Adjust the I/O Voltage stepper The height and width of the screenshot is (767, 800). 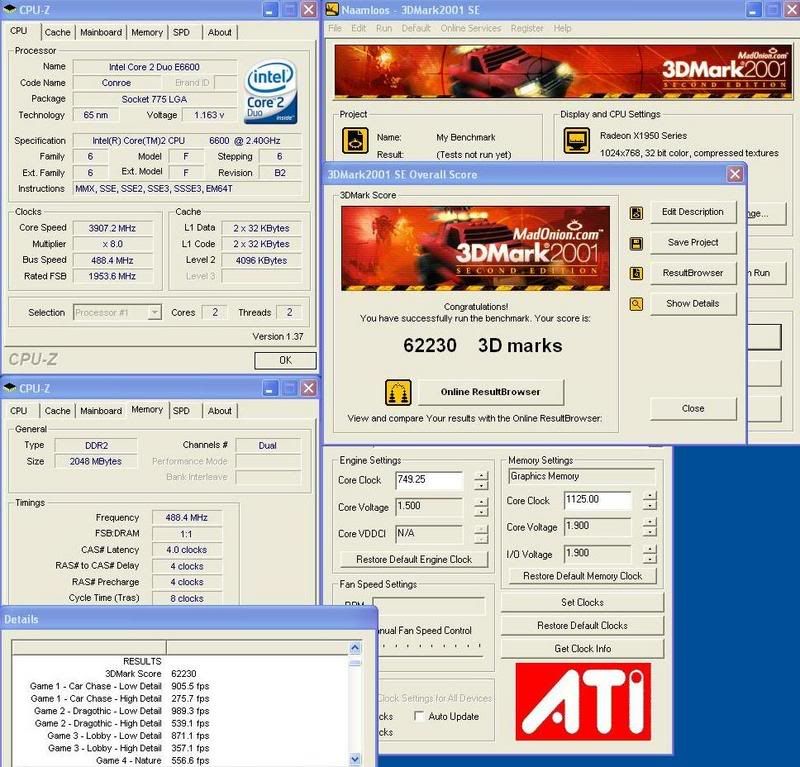[649, 554]
